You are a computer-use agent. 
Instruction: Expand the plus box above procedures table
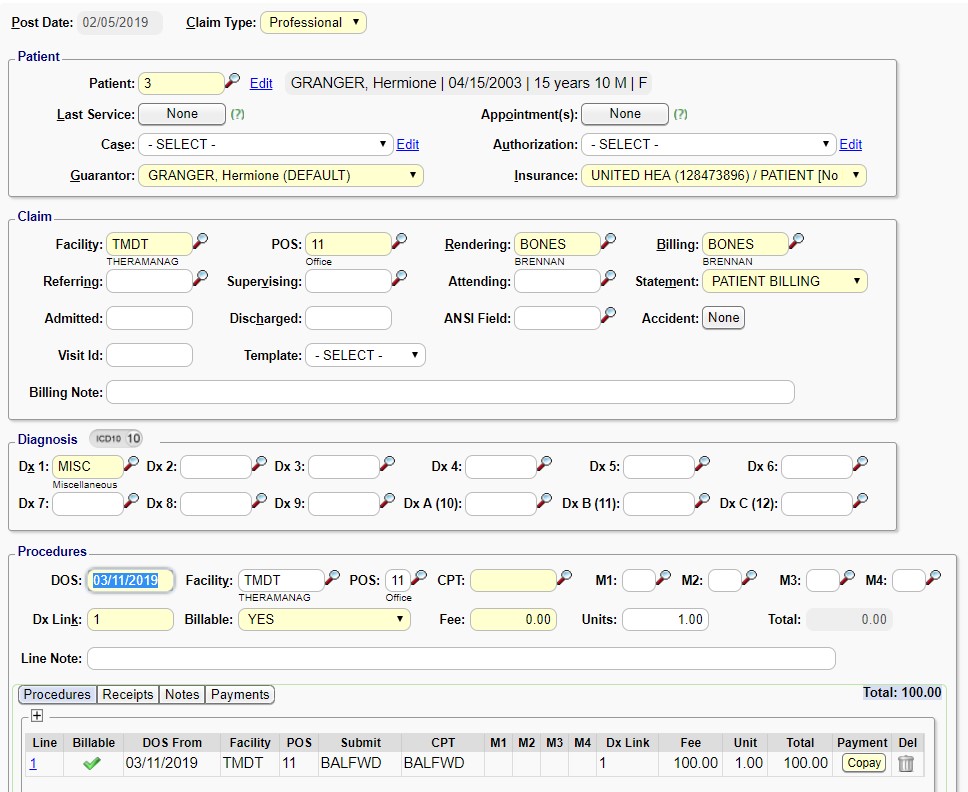[37, 715]
